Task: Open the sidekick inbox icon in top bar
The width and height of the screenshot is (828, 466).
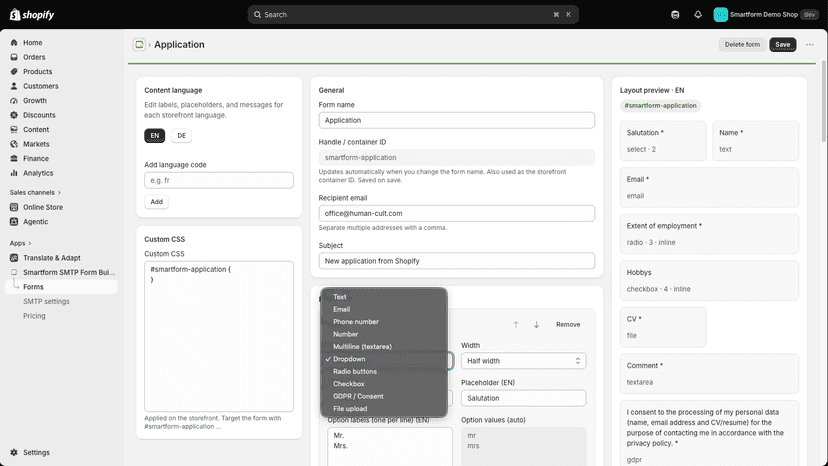Action: tap(675, 14)
